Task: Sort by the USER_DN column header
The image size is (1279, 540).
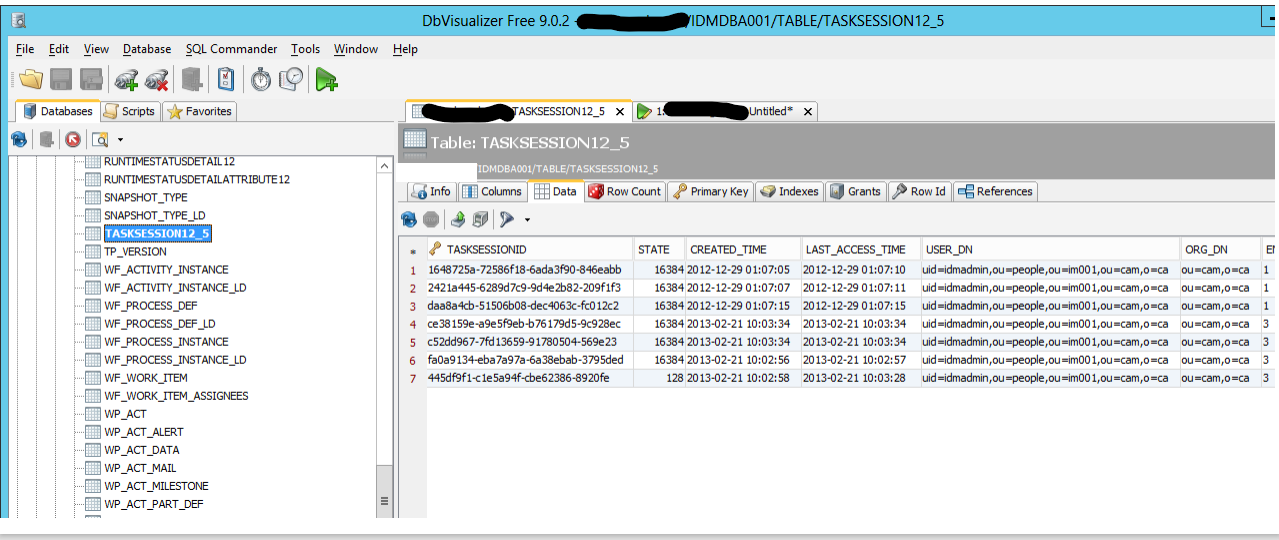Action: (1049, 249)
